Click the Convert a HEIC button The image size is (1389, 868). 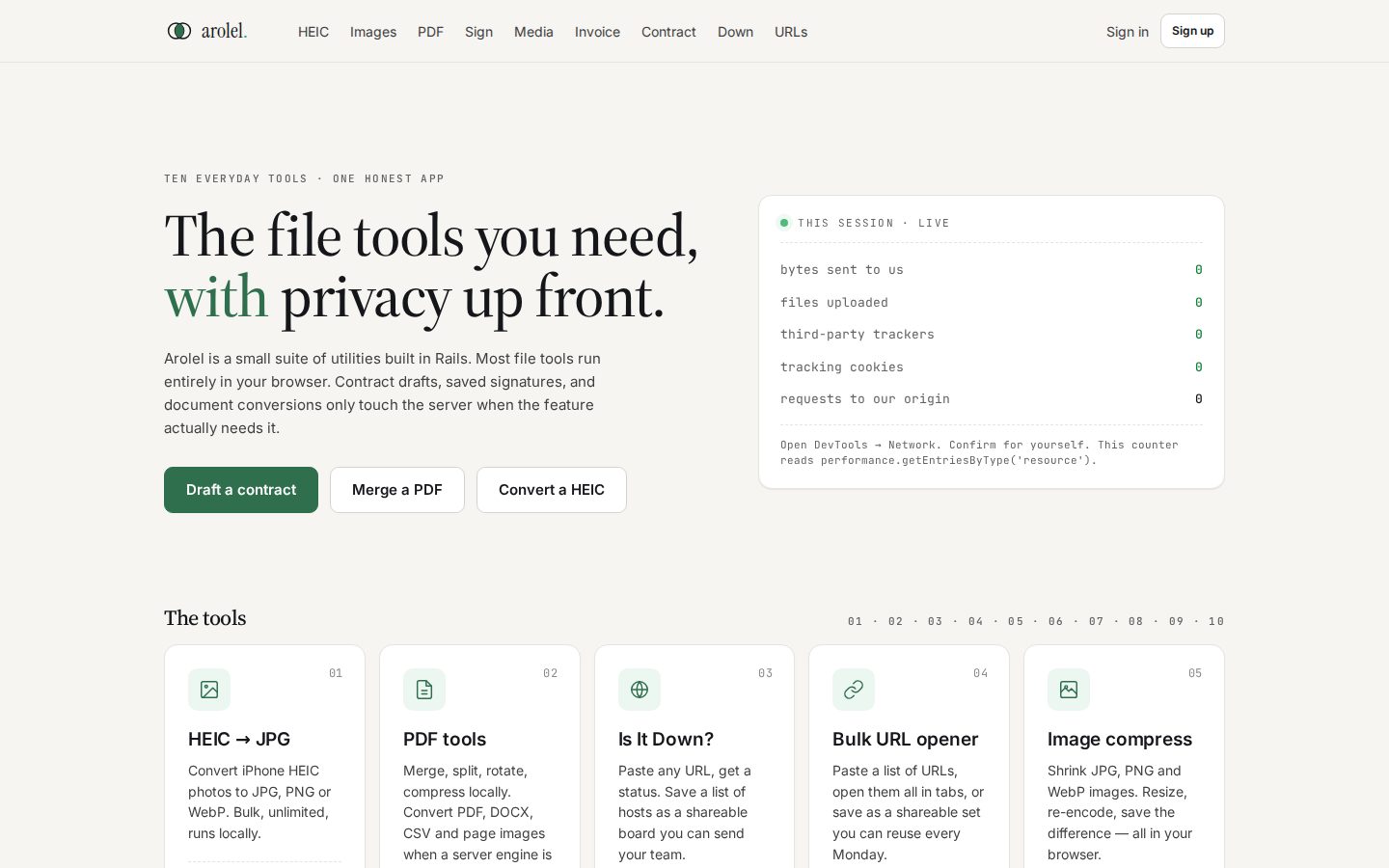552,490
